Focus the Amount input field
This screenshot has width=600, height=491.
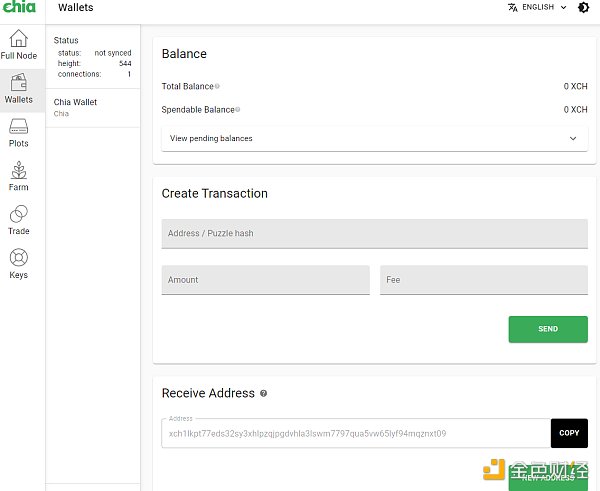click(x=265, y=280)
